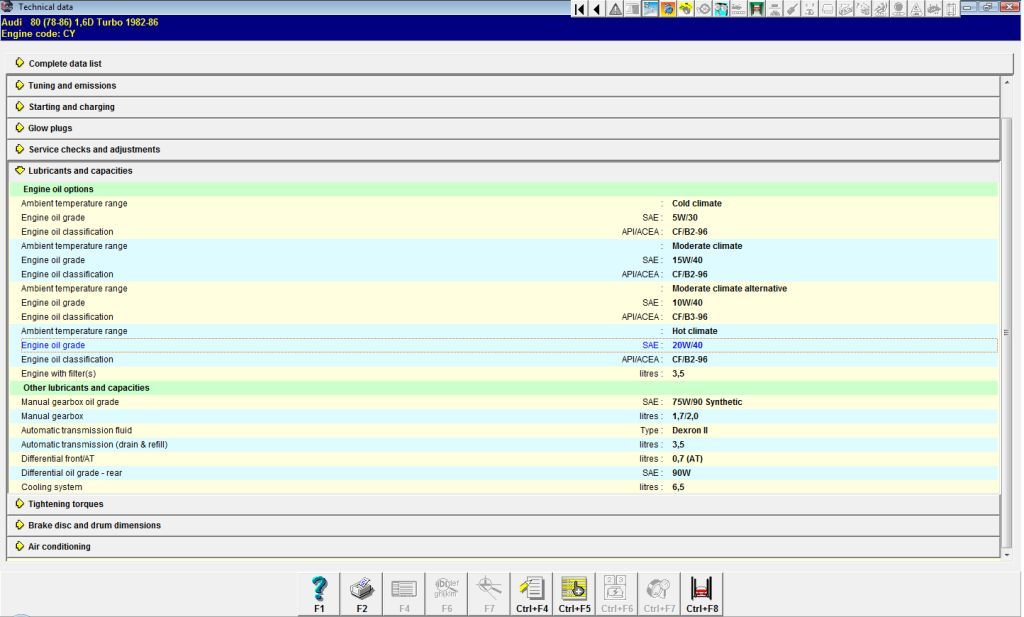Click the greyed Ctrl+F7 parts search button
The width and height of the screenshot is (1024, 617).
(x=659, y=593)
